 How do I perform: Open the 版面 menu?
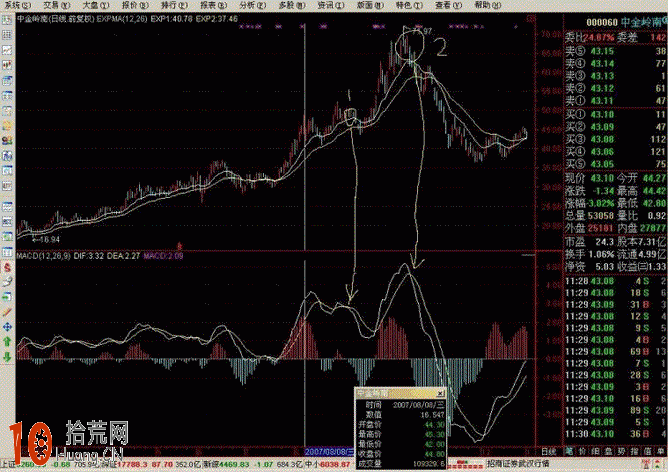[370, 5]
